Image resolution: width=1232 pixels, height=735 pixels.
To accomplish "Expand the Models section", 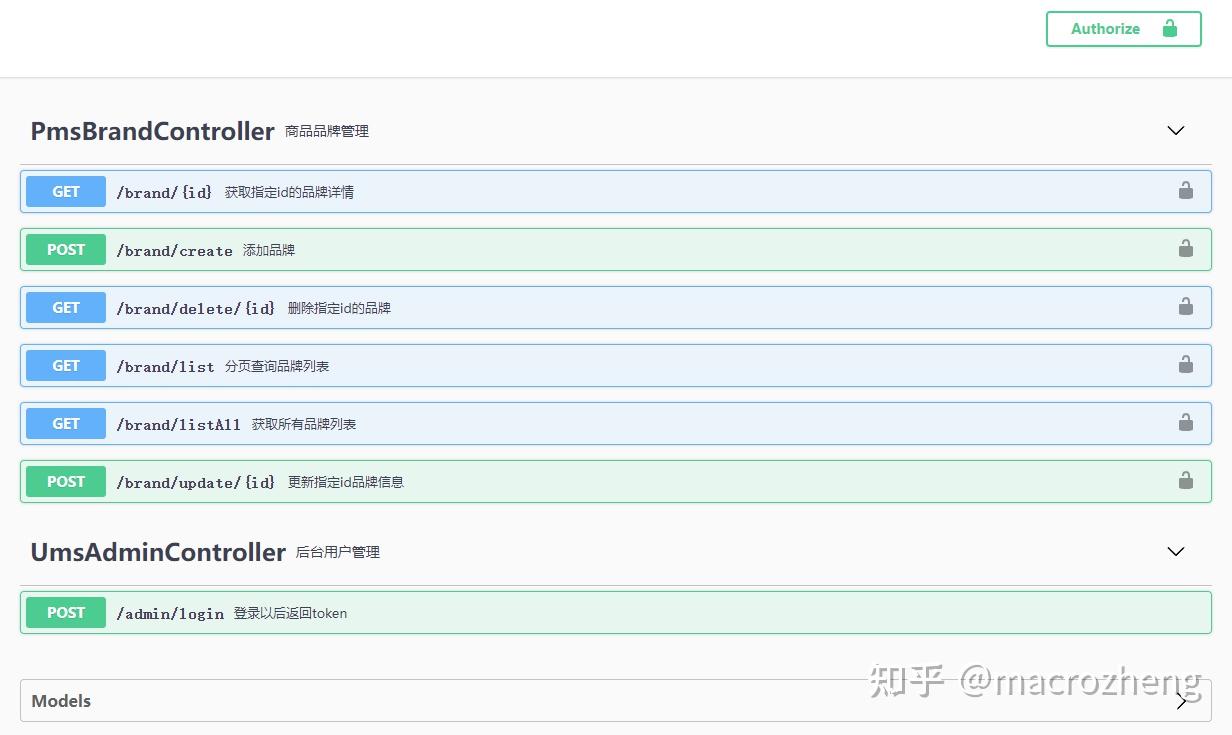I will [x=1181, y=701].
